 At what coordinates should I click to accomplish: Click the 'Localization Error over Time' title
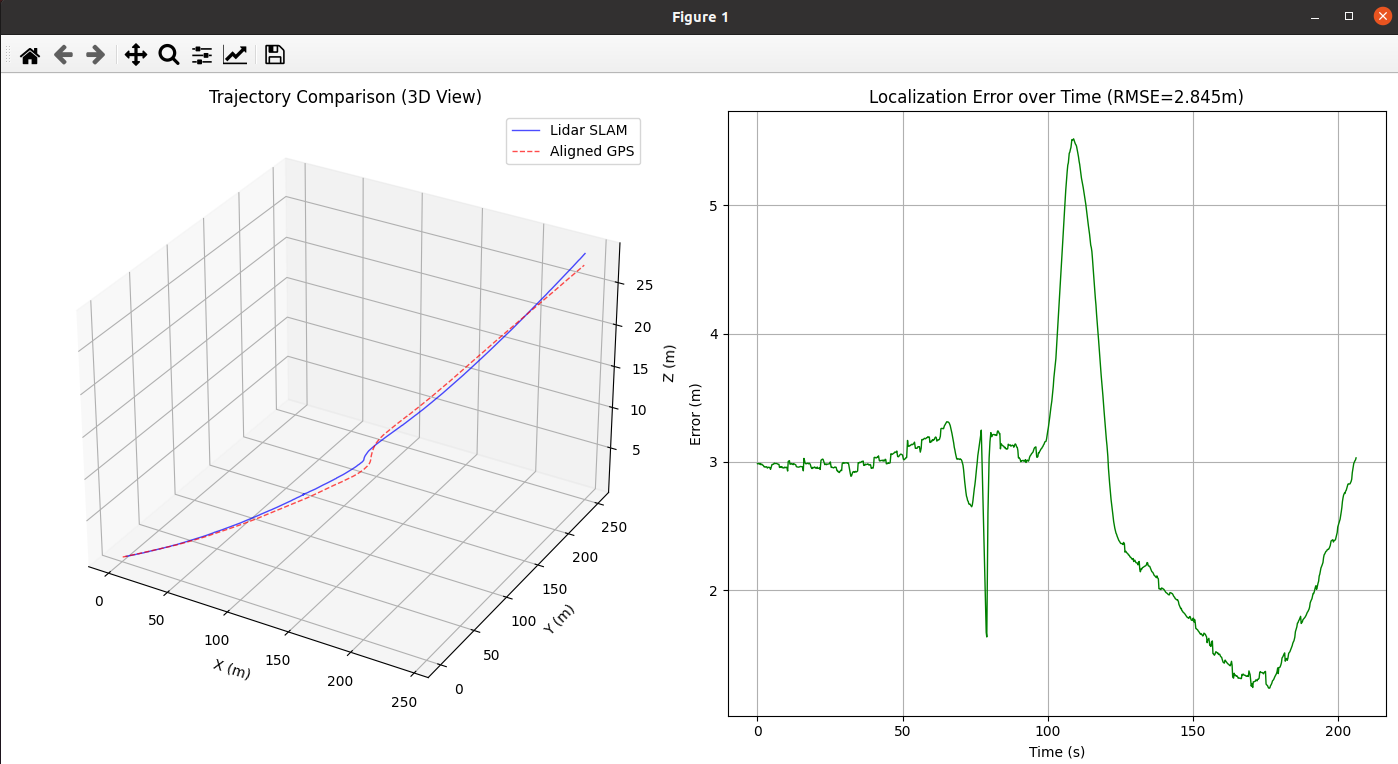click(1056, 97)
